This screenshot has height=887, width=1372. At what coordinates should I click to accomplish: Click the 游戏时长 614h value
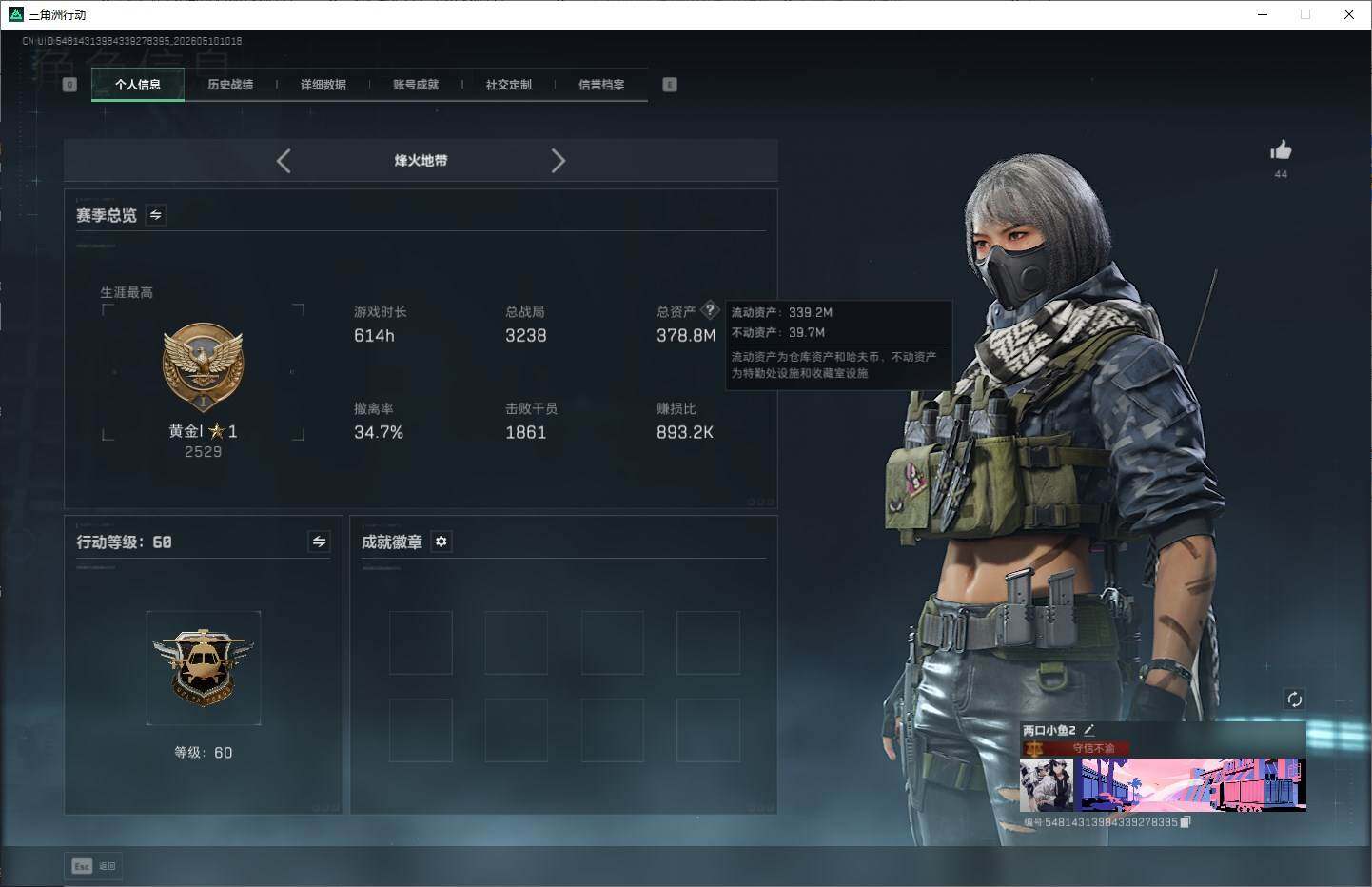point(374,336)
